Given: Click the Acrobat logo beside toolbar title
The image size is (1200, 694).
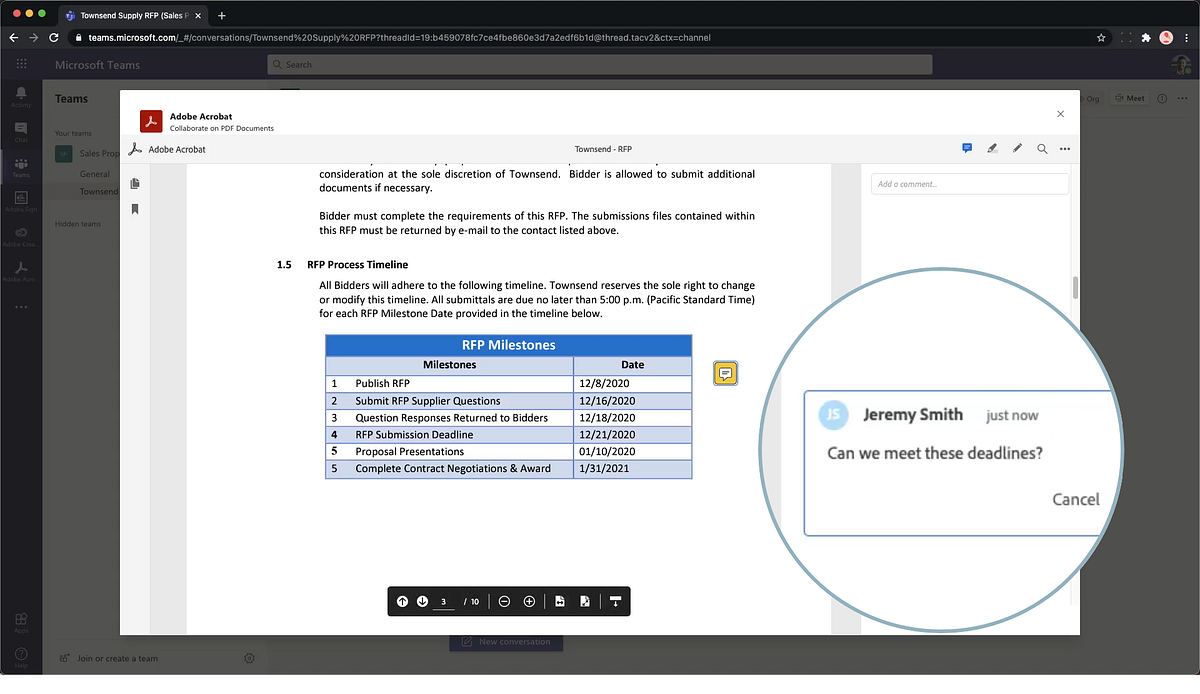Looking at the screenshot, I should click(x=135, y=149).
